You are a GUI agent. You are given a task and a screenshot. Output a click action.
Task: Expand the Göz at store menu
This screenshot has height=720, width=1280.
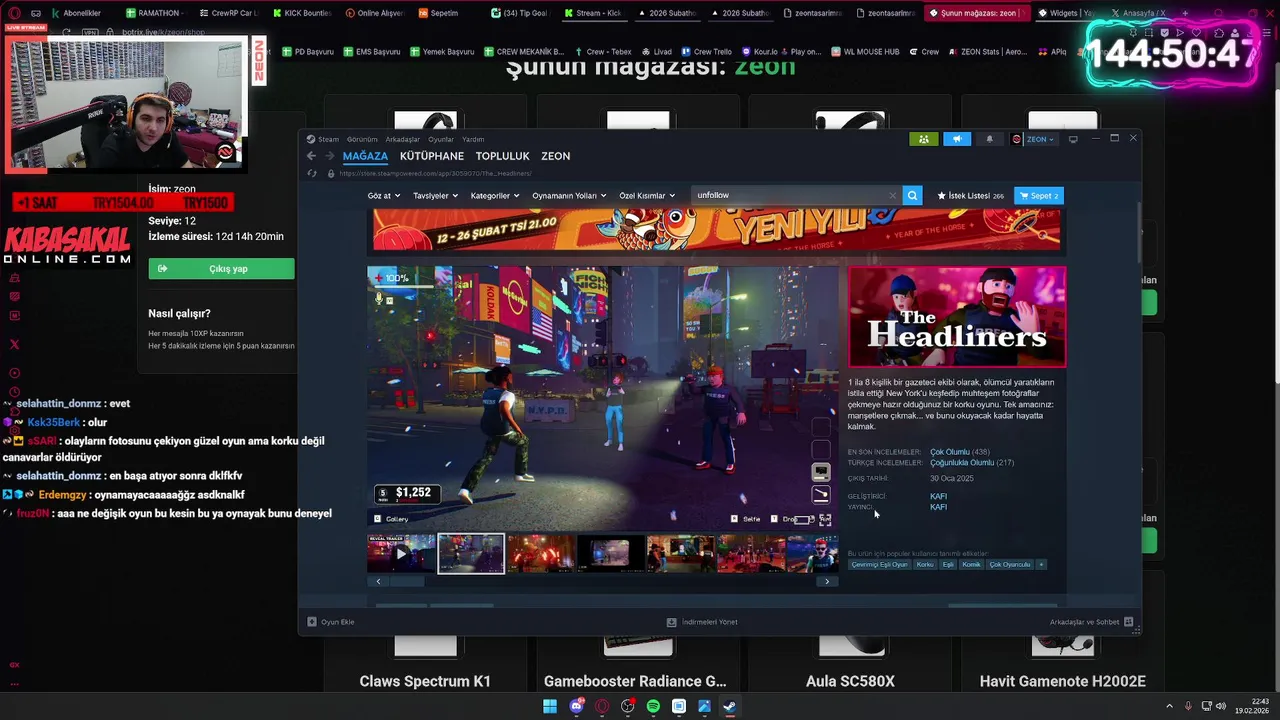(383, 196)
